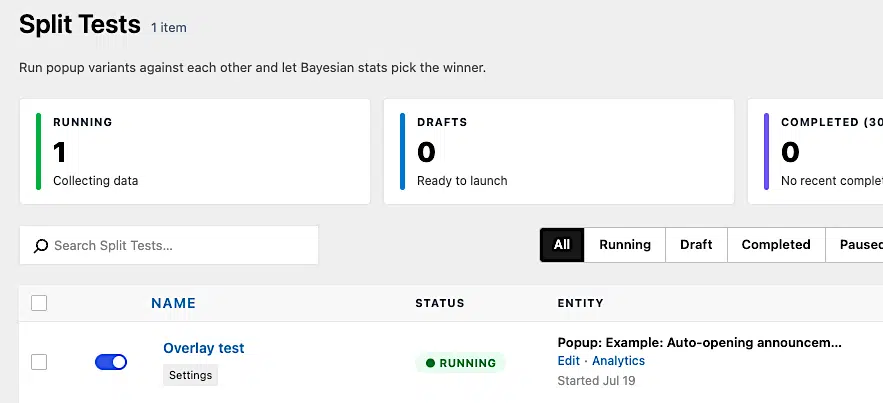Toggle the Overlay test switch off
The image size is (883, 403).
(x=111, y=362)
